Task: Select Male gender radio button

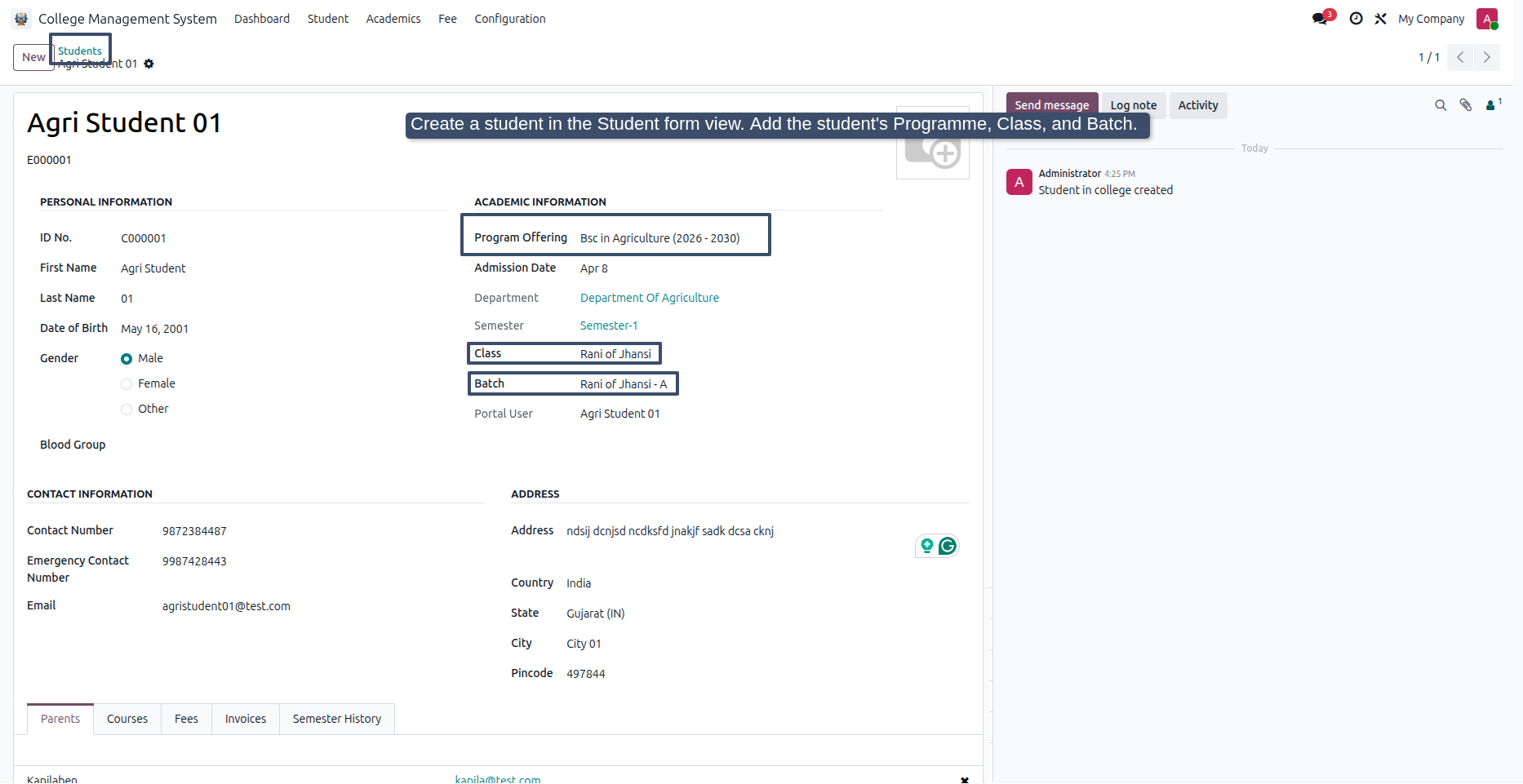Action: point(127,359)
